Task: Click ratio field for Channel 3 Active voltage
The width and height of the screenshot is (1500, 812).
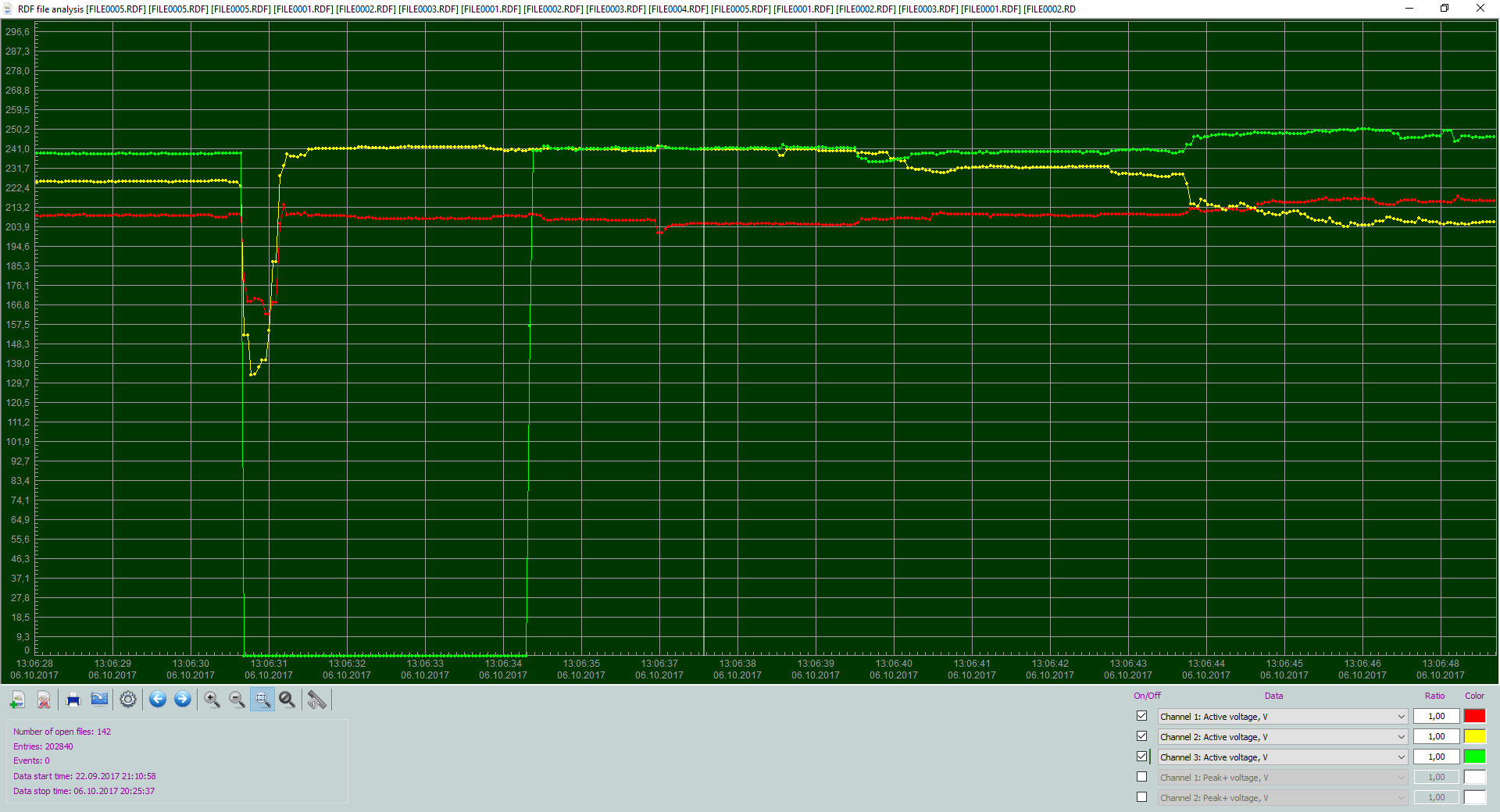Action: 1436,757
